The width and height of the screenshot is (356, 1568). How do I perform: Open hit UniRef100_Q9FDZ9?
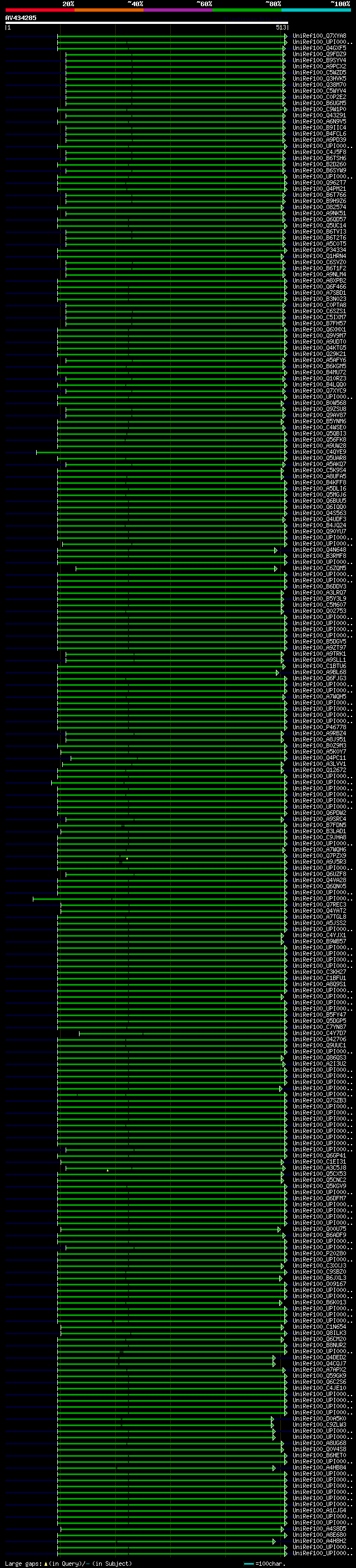pyautogui.click(x=319, y=54)
